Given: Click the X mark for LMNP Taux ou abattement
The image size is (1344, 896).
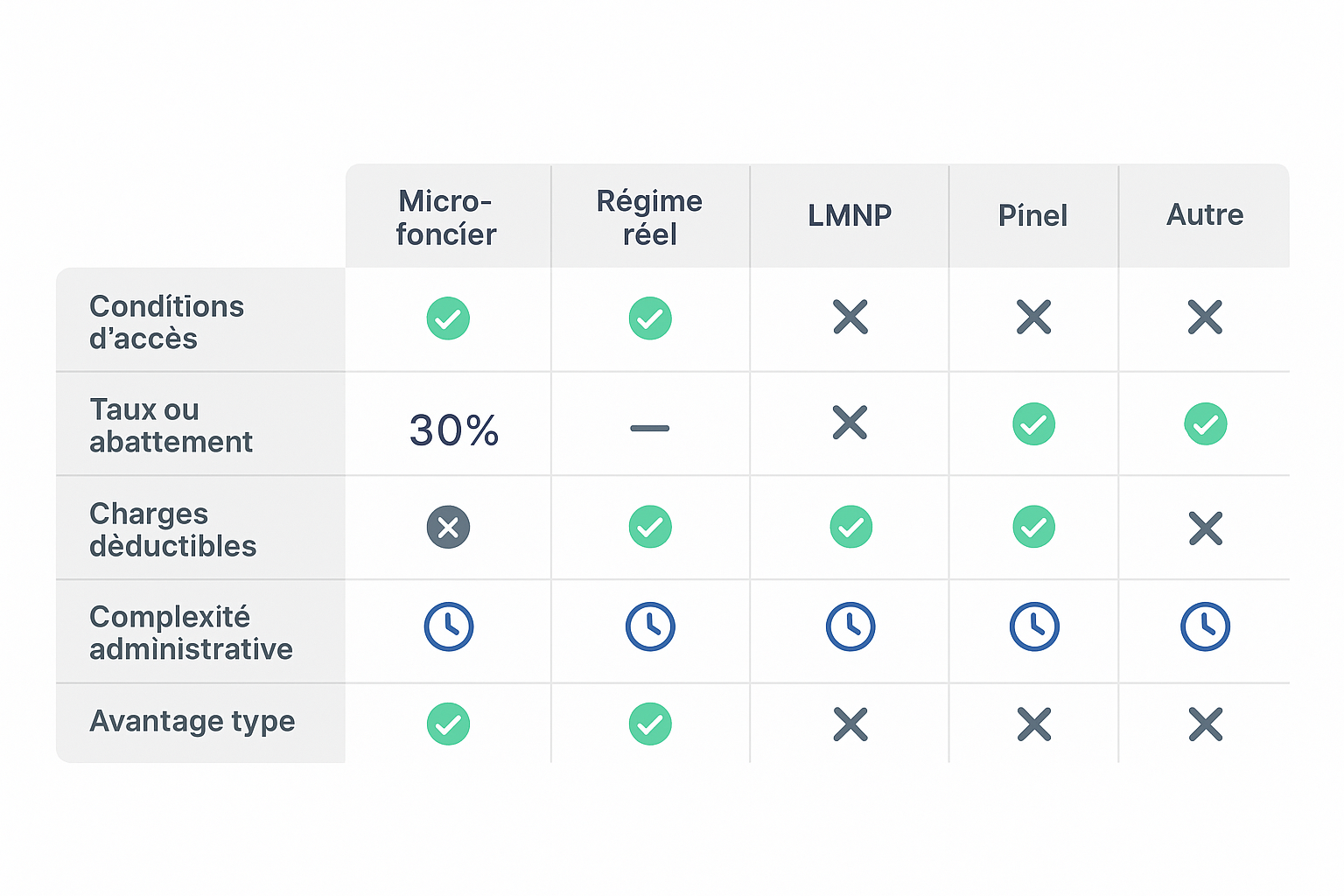Looking at the screenshot, I should click(850, 423).
